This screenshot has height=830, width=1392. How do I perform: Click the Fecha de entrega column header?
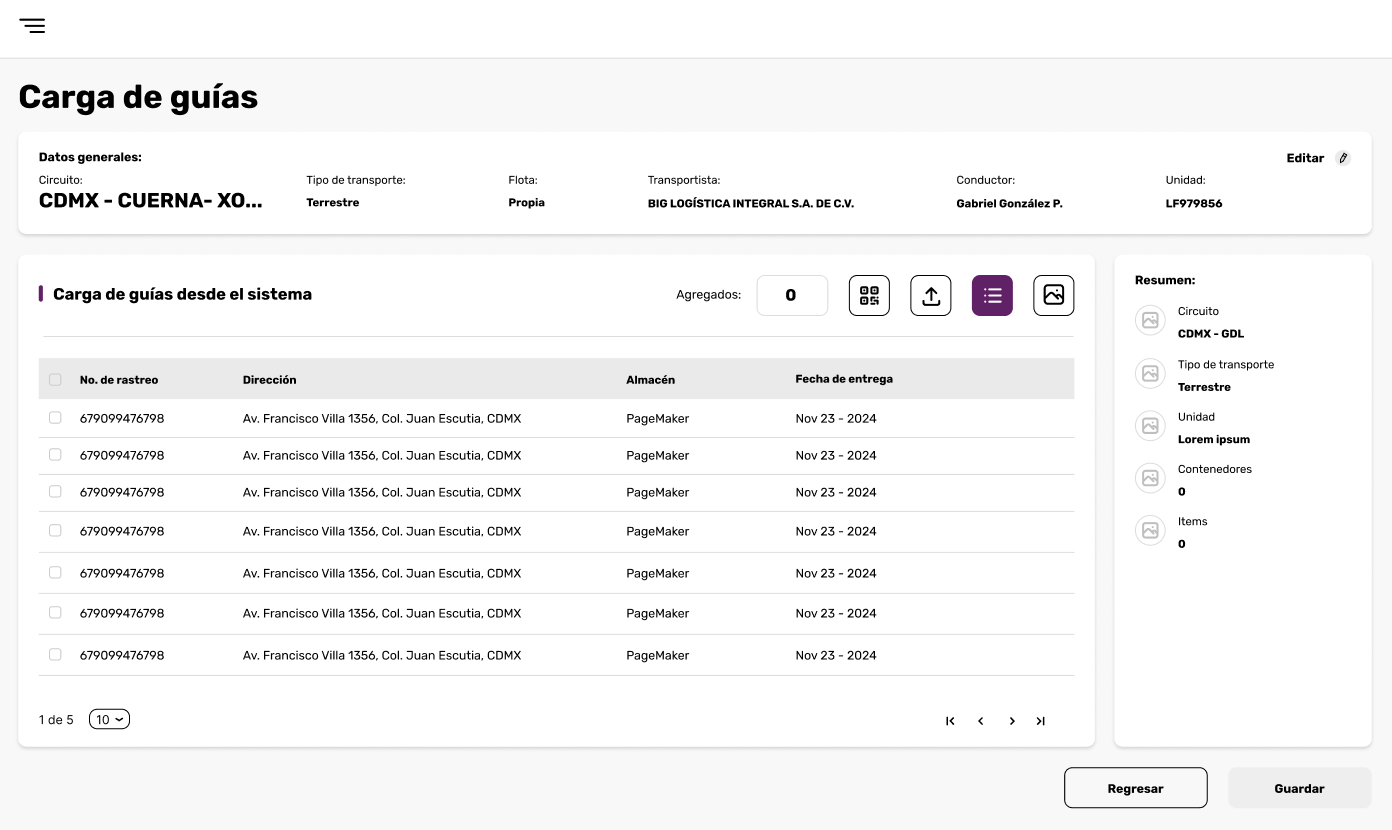click(844, 379)
